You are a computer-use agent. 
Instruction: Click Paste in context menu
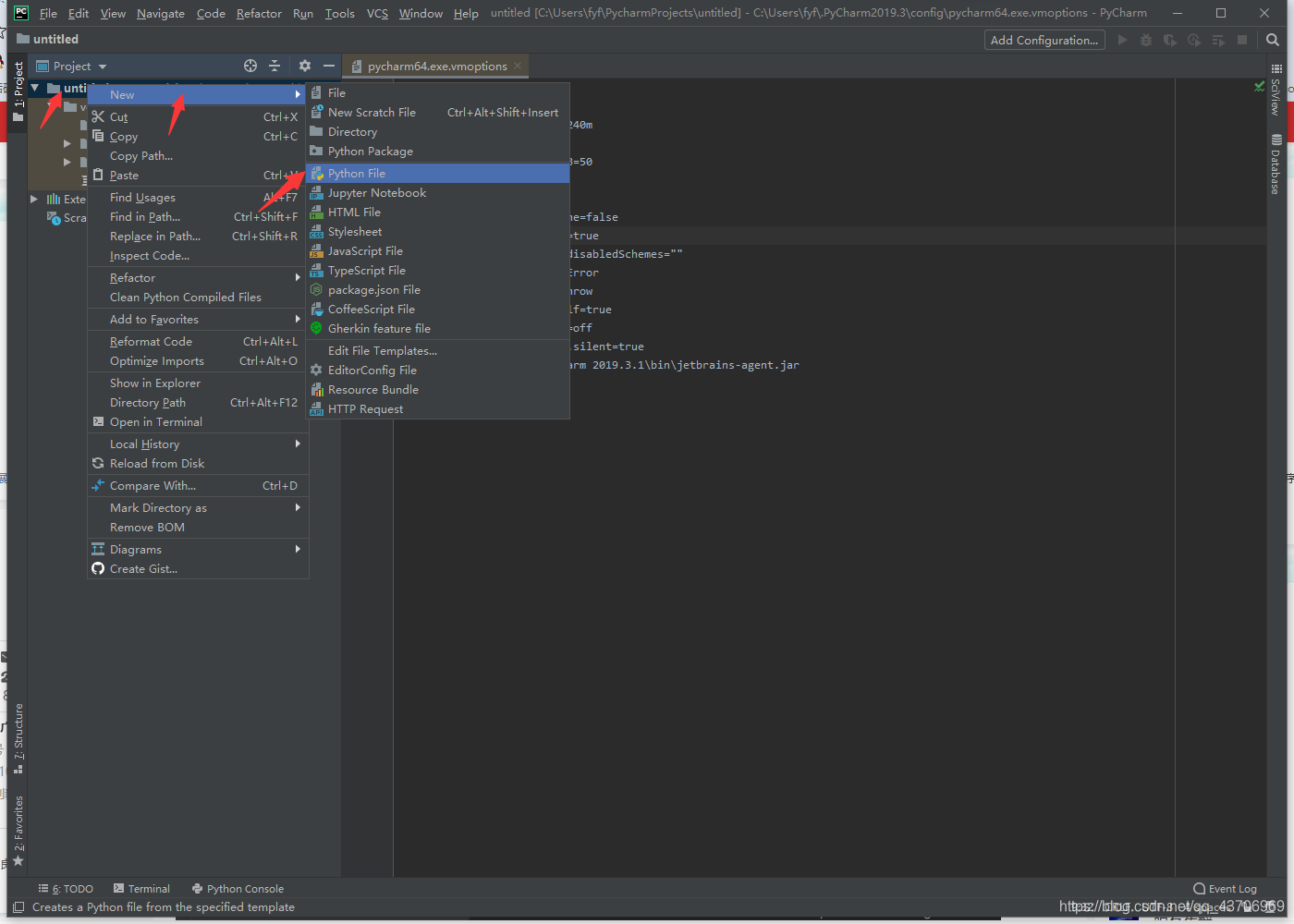pyautogui.click(x=196, y=175)
